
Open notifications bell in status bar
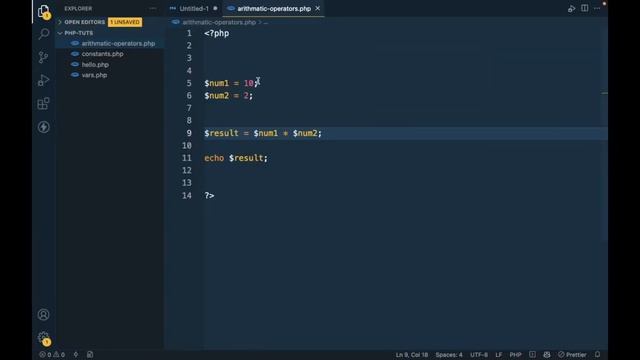click(x=597, y=355)
